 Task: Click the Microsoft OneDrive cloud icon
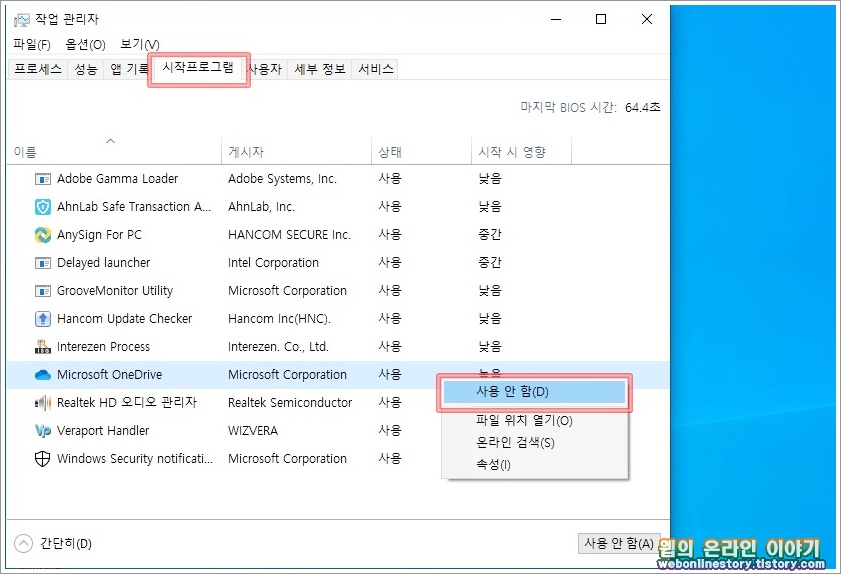click(x=43, y=375)
